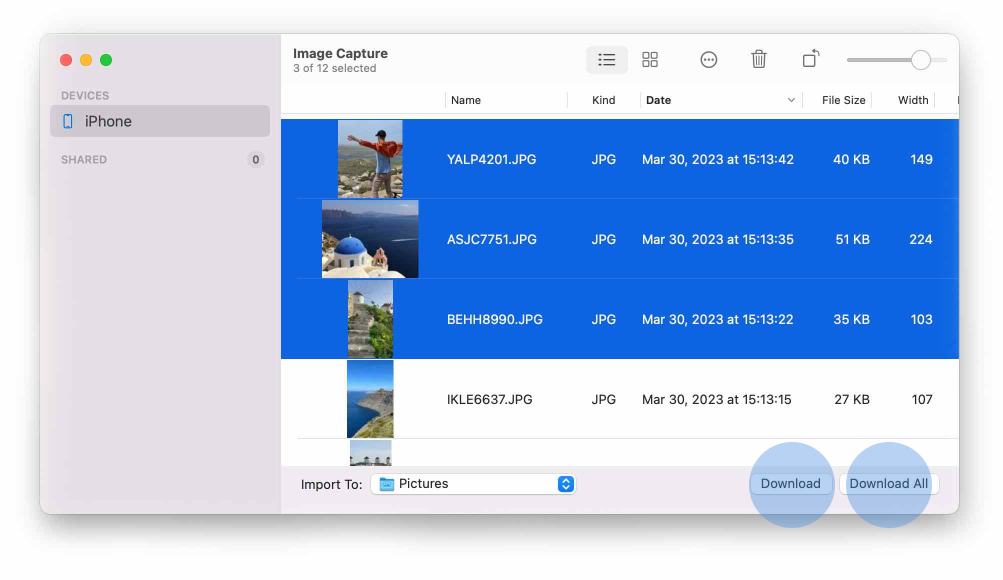Switch to grid view
The image size is (1003, 580).
coord(649,59)
